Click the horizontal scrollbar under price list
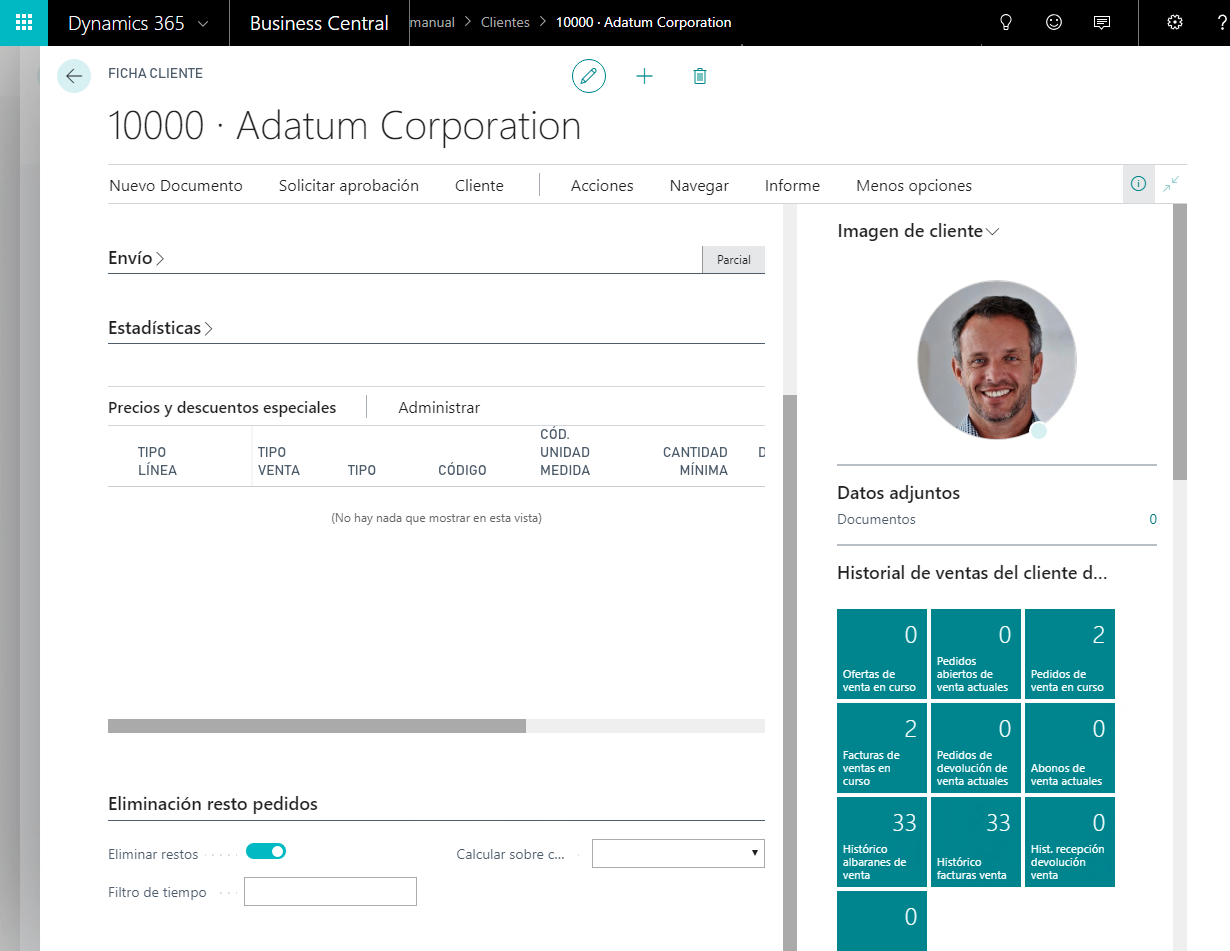 click(316, 726)
